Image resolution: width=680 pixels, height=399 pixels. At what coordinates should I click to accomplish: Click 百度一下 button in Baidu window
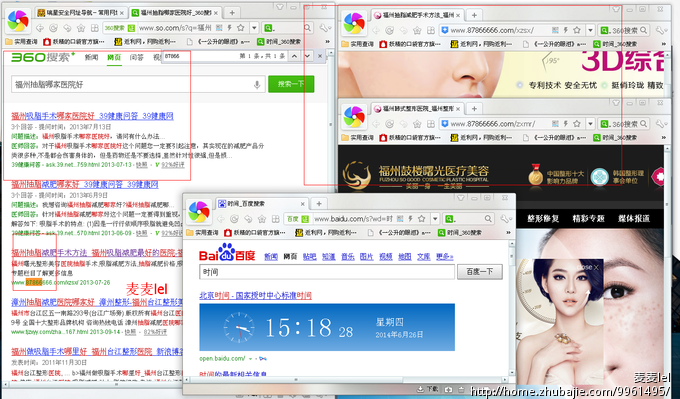coord(480,272)
